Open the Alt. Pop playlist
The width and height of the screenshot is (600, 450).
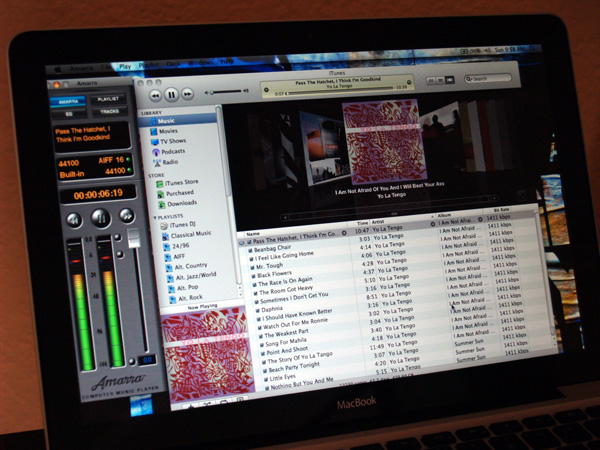[183, 288]
